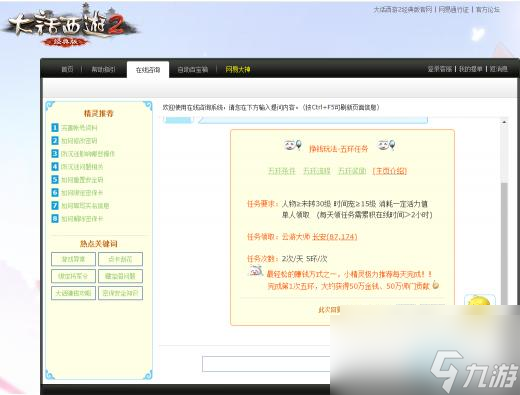Screen dimensions: 520x395
Task: Open the 大话西游2经典版官网 link at the top
Action: click(x=403, y=10)
